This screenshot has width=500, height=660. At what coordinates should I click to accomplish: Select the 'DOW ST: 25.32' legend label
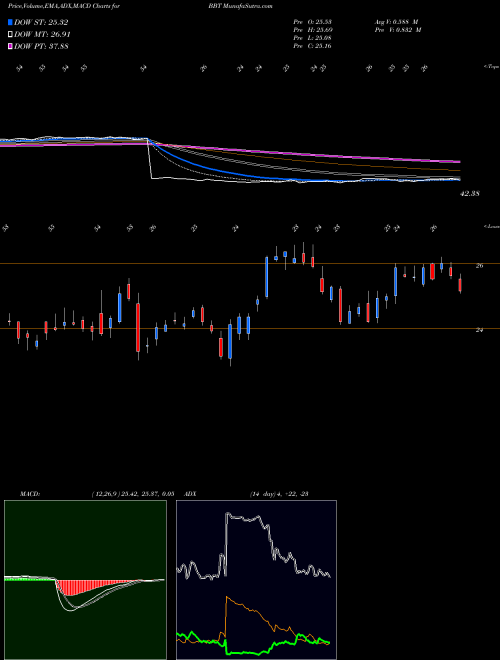point(41,22)
